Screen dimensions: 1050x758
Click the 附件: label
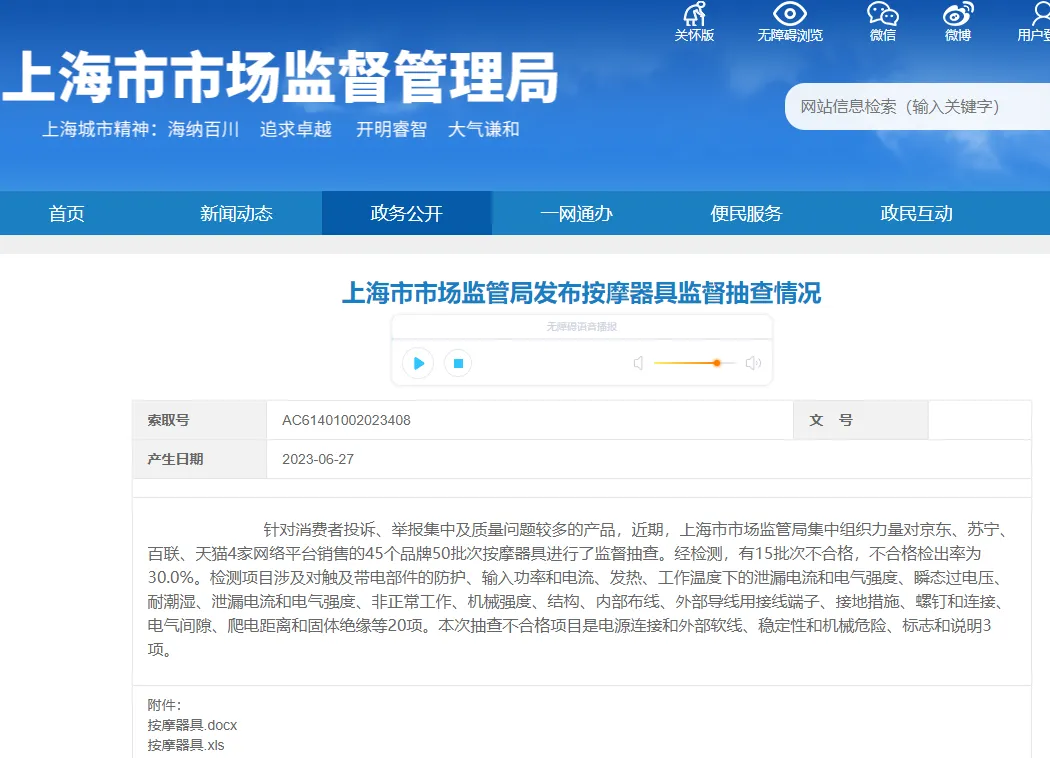(164, 705)
